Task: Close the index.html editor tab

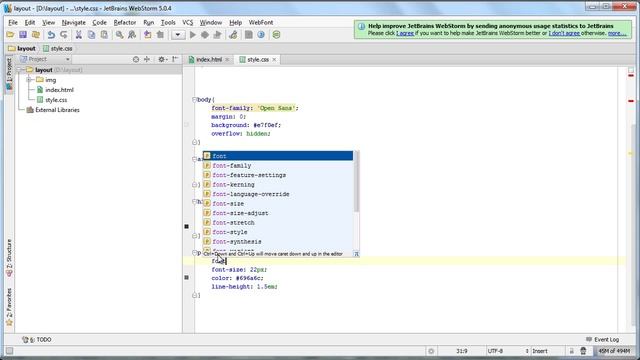Action: pyautogui.click(x=227, y=60)
